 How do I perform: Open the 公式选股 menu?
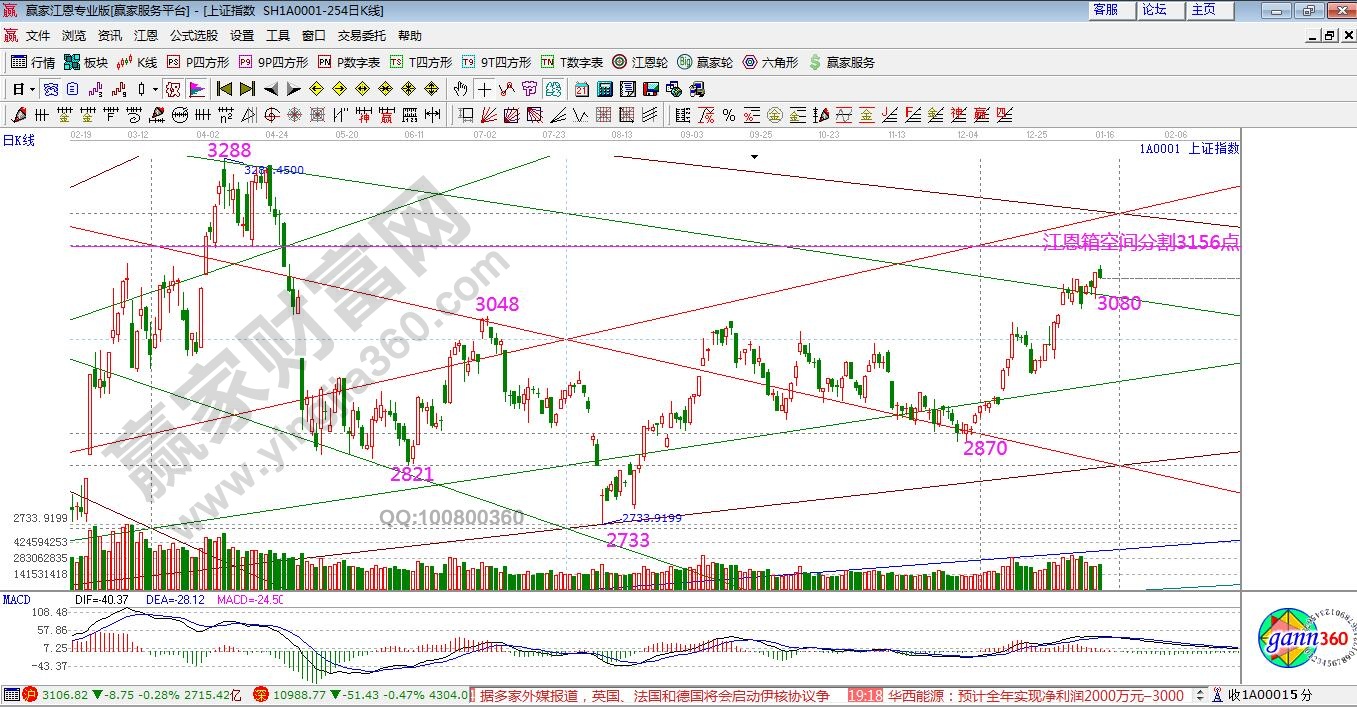[x=193, y=35]
